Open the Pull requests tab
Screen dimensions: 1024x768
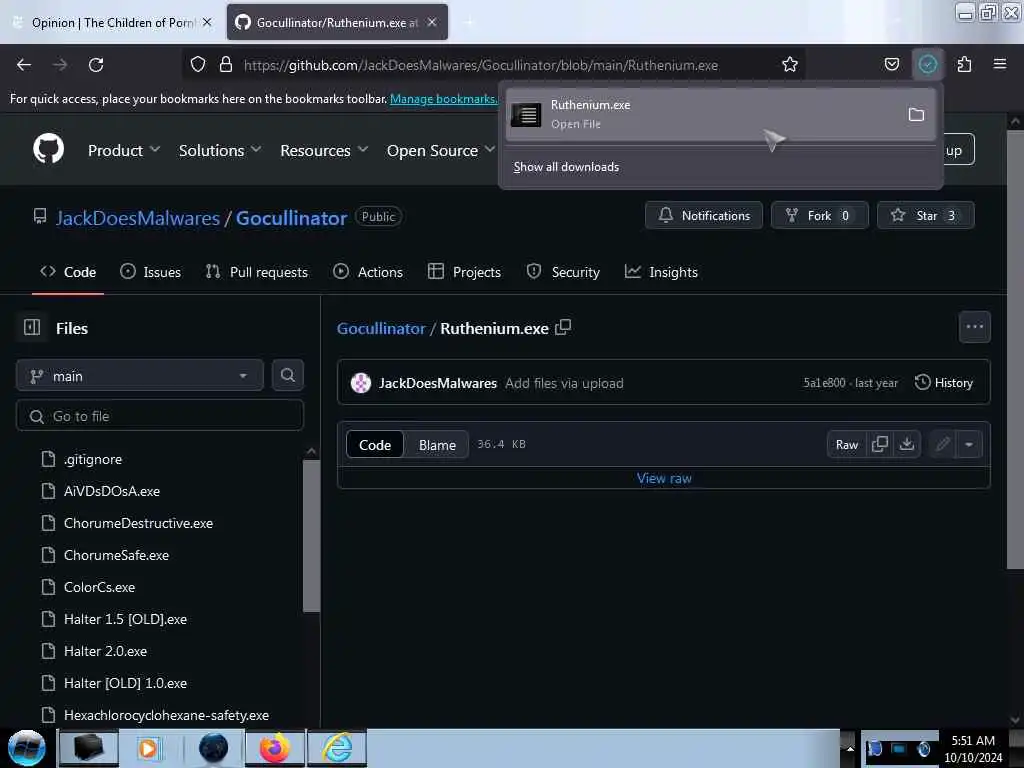(257, 272)
